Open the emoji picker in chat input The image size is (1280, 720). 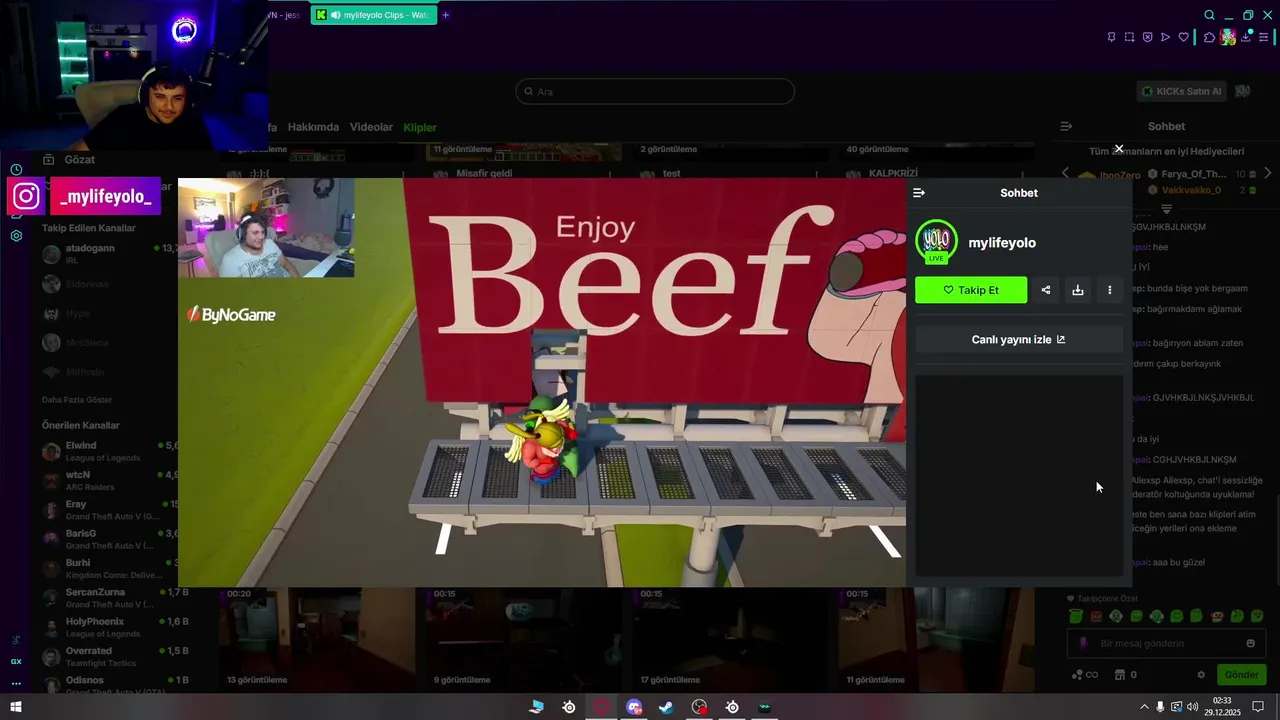tap(1250, 643)
